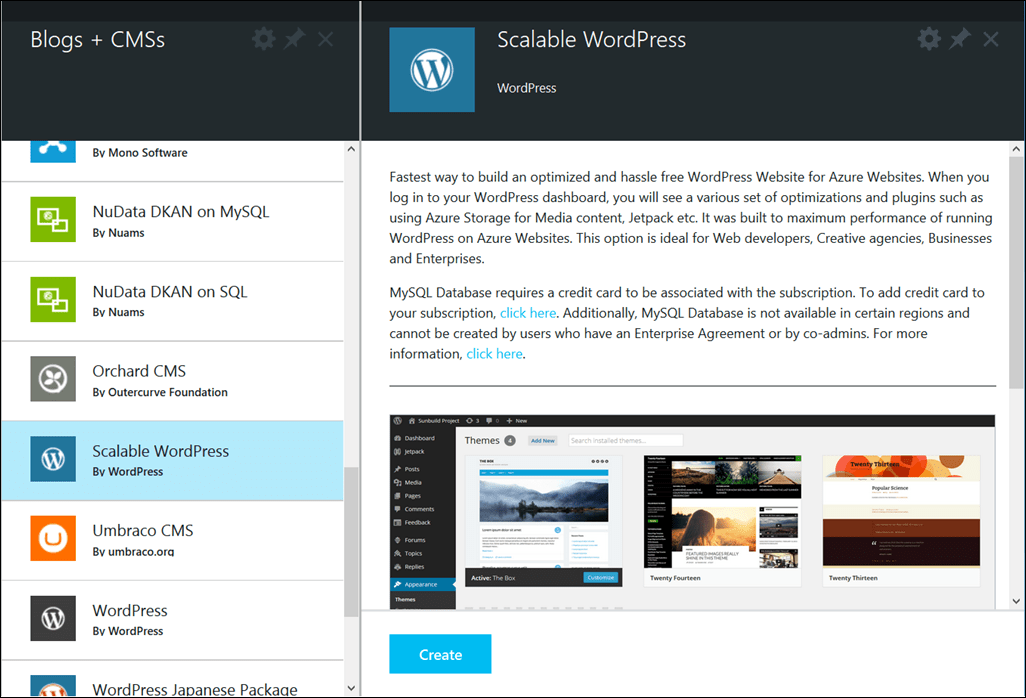Click list scrollbar down arrow
This screenshot has width=1026, height=698.
click(351, 688)
